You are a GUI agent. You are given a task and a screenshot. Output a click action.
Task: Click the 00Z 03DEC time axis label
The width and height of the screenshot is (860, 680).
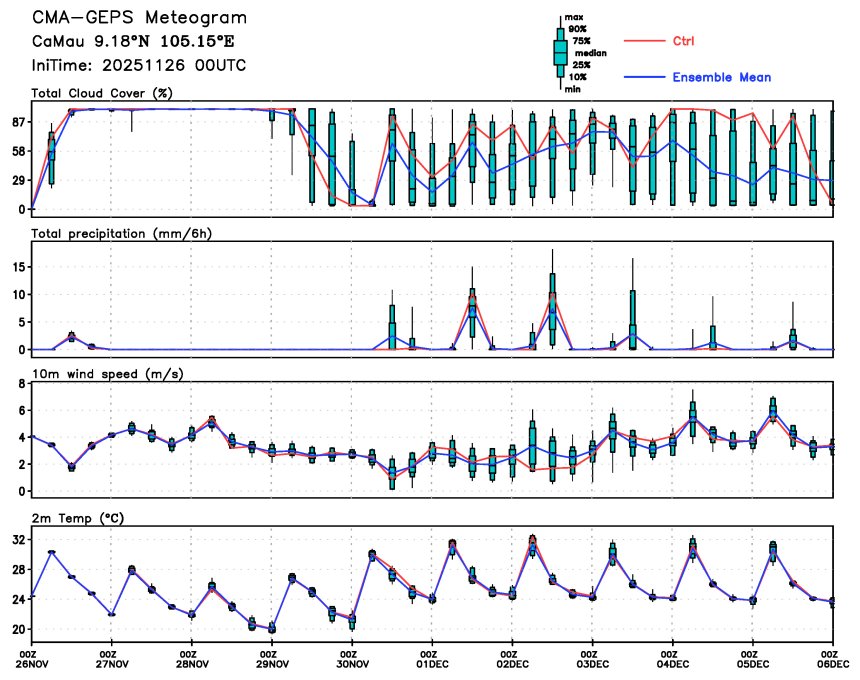pyautogui.click(x=592, y=659)
